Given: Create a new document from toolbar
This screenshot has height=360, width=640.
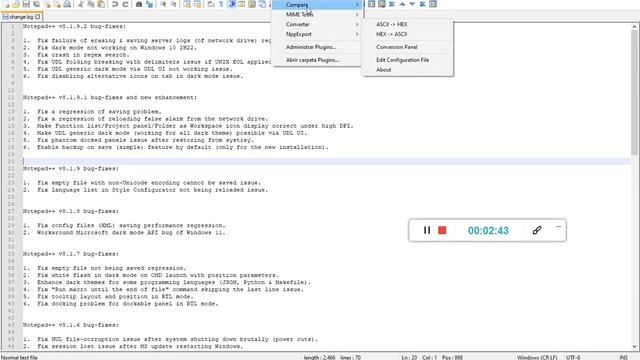Looking at the screenshot, I should point(6,4).
